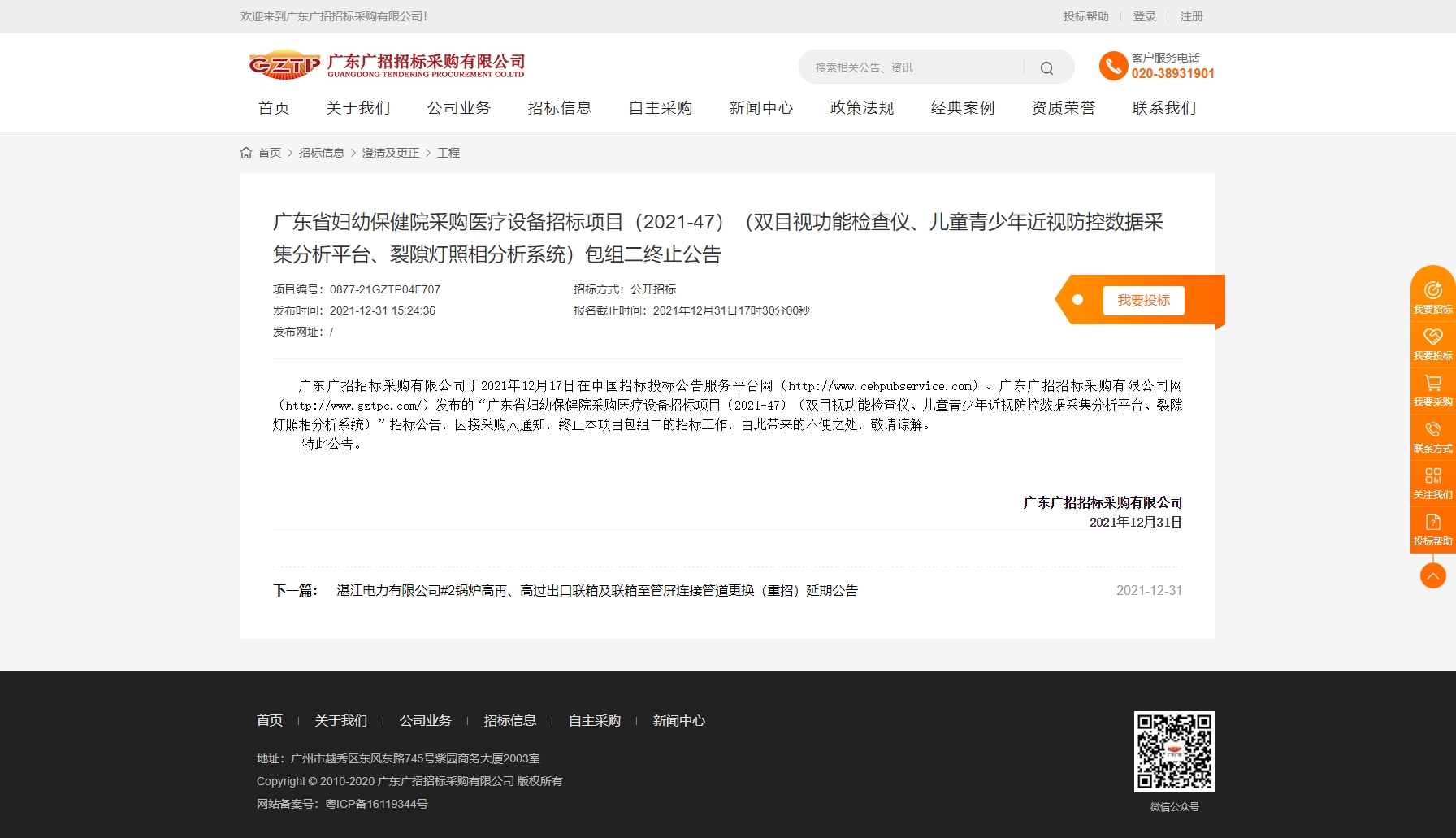
Task: Click the 登录 link in the top bar
Action: tap(1144, 16)
